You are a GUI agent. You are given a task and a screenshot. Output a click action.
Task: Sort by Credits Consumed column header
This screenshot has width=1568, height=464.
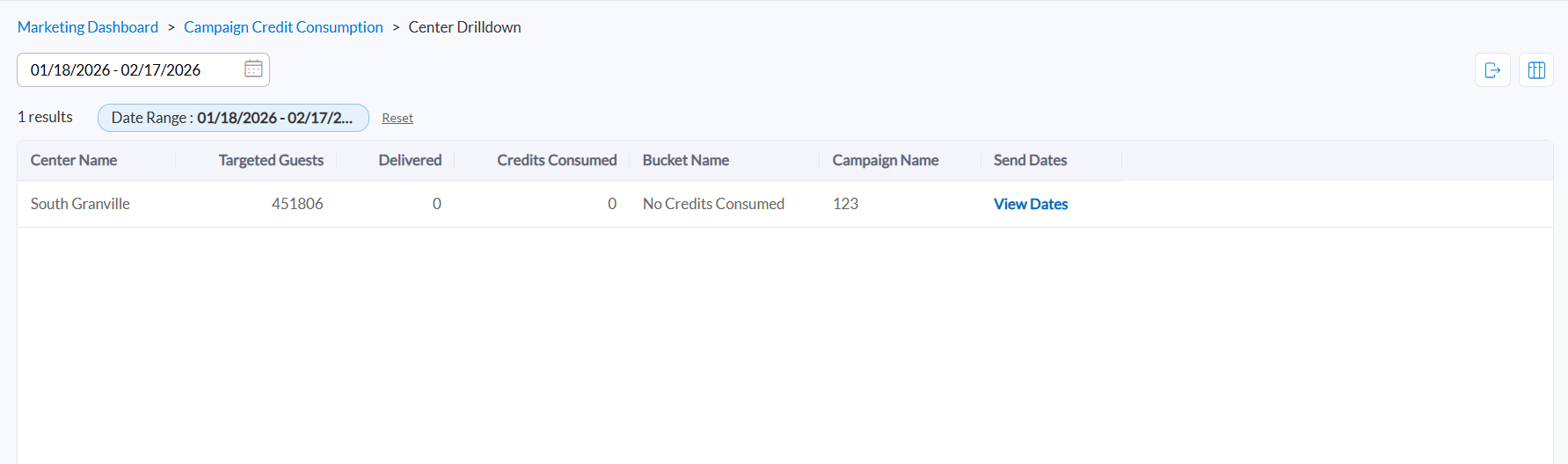point(557,160)
